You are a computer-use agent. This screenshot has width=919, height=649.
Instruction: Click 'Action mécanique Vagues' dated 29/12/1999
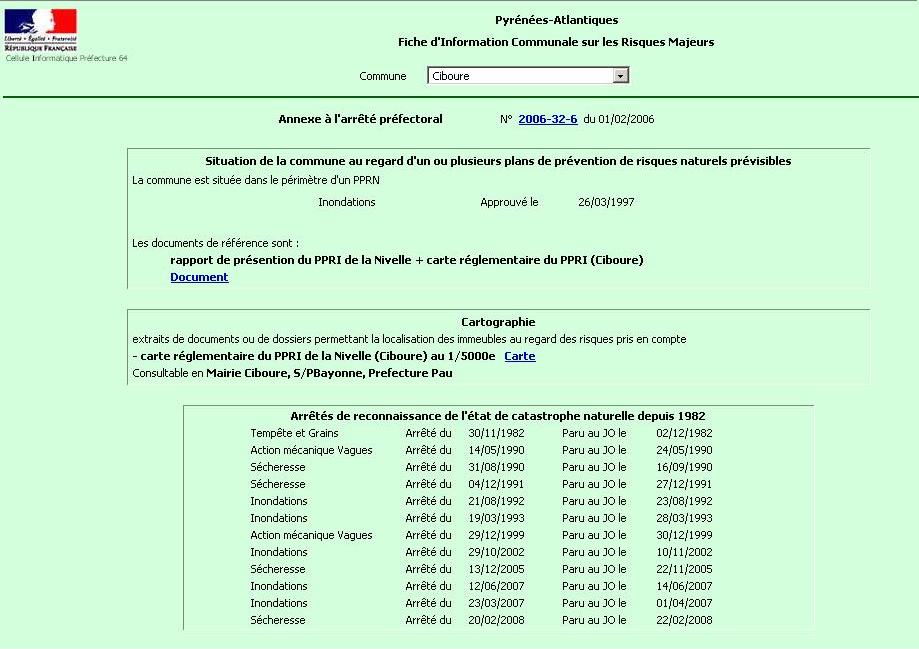311,535
